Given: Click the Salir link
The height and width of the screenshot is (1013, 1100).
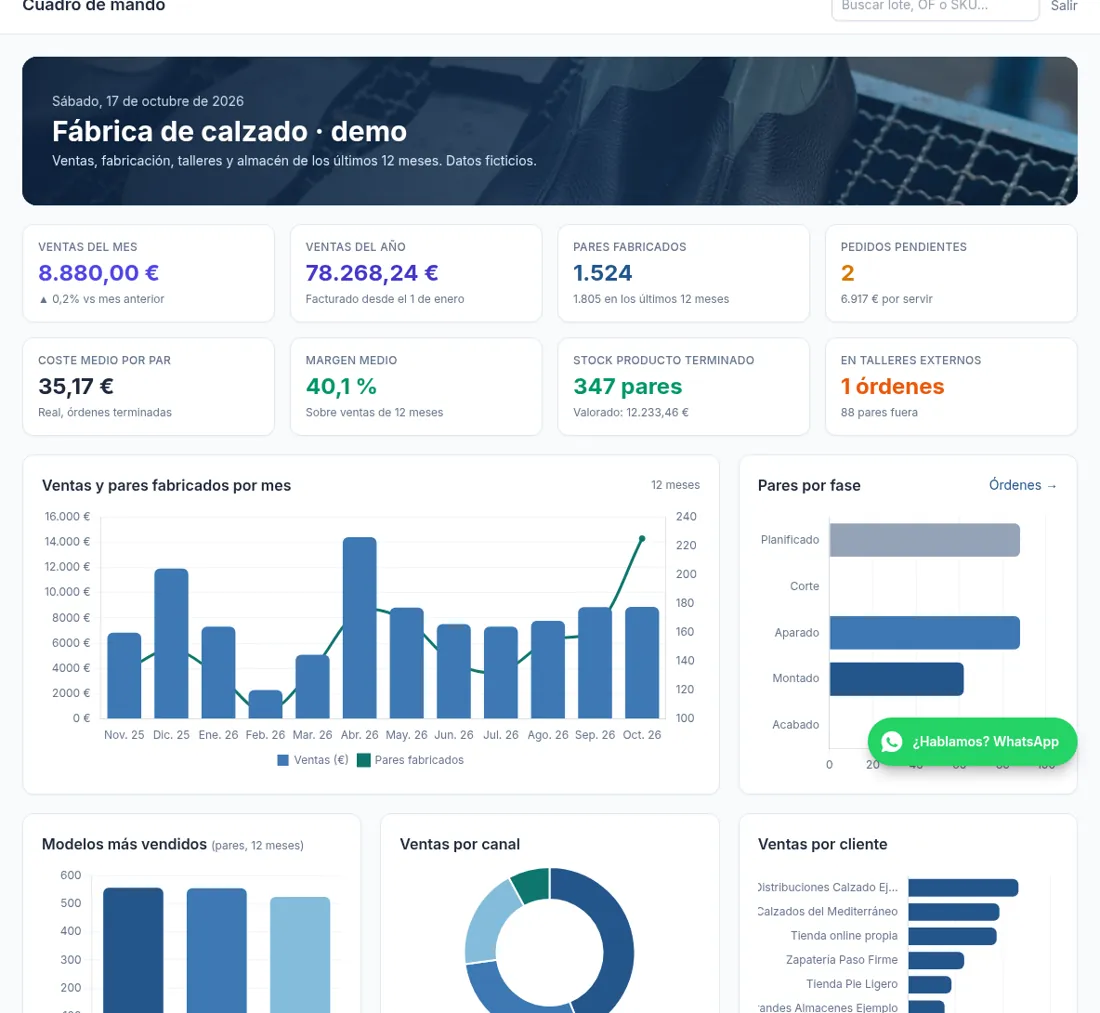Looking at the screenshot, I should (1064, 6).
